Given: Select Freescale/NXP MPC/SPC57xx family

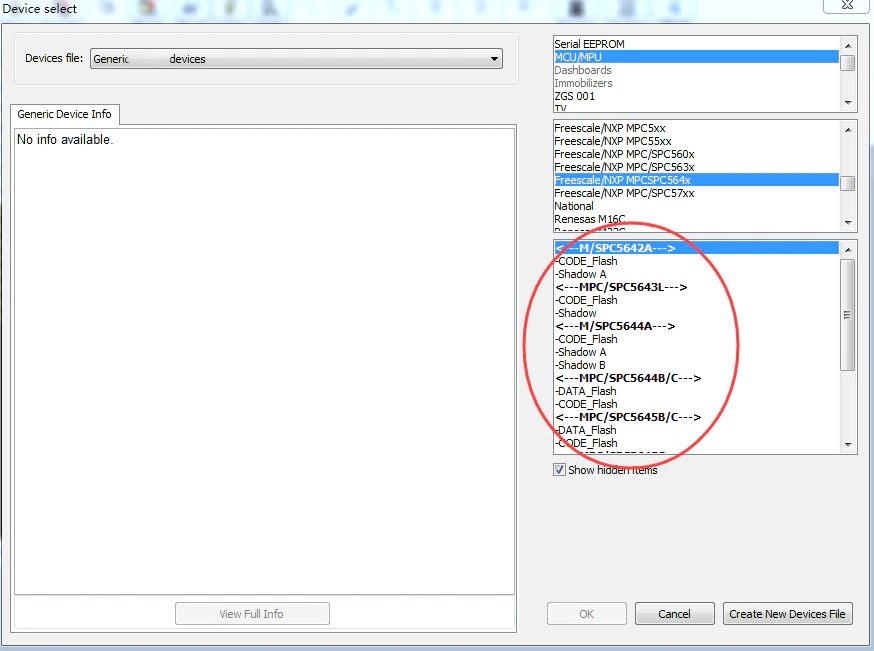Looking at the screenshot, I should [624, 193].
